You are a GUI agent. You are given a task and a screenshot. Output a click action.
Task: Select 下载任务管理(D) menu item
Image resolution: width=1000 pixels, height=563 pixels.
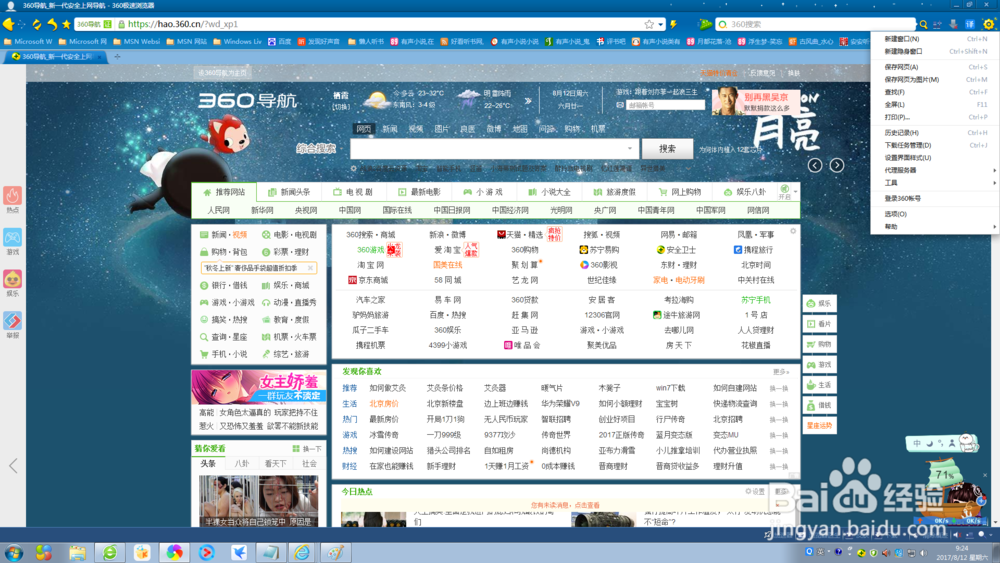click(908, 145)
